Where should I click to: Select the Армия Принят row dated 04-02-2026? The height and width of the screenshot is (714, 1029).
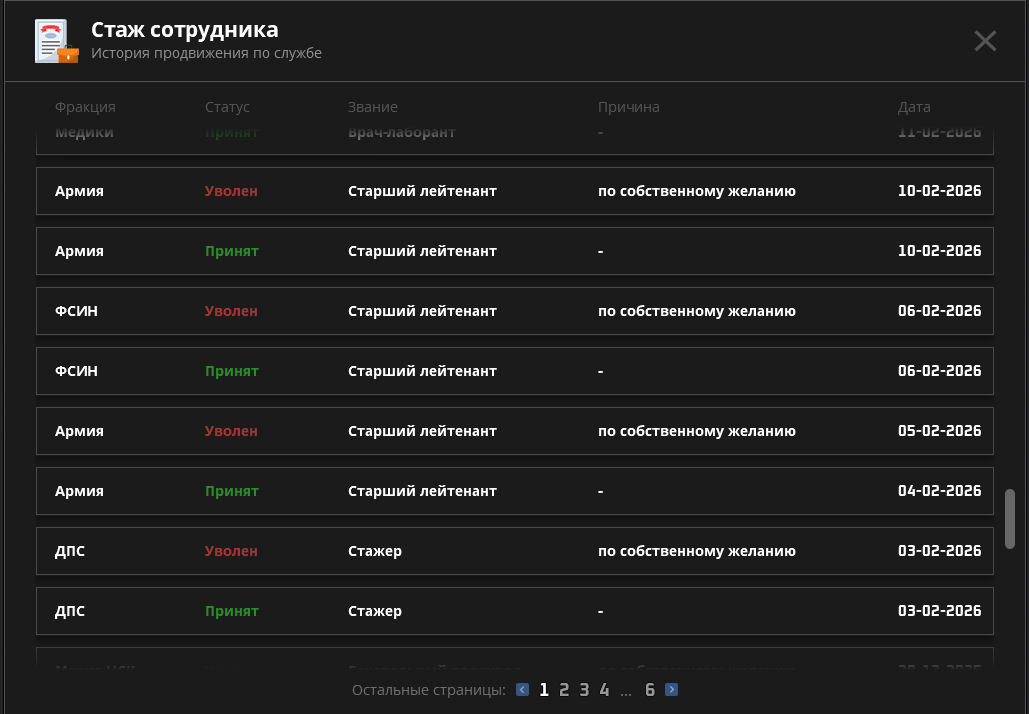pos(514,491)
